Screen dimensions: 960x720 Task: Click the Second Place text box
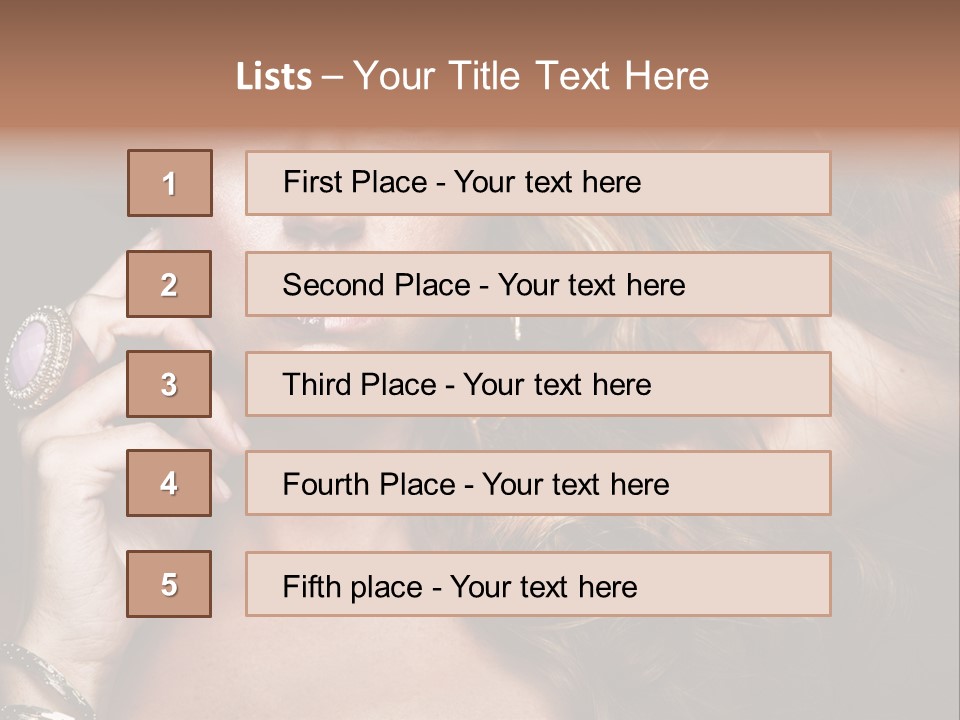click(538, 284)
